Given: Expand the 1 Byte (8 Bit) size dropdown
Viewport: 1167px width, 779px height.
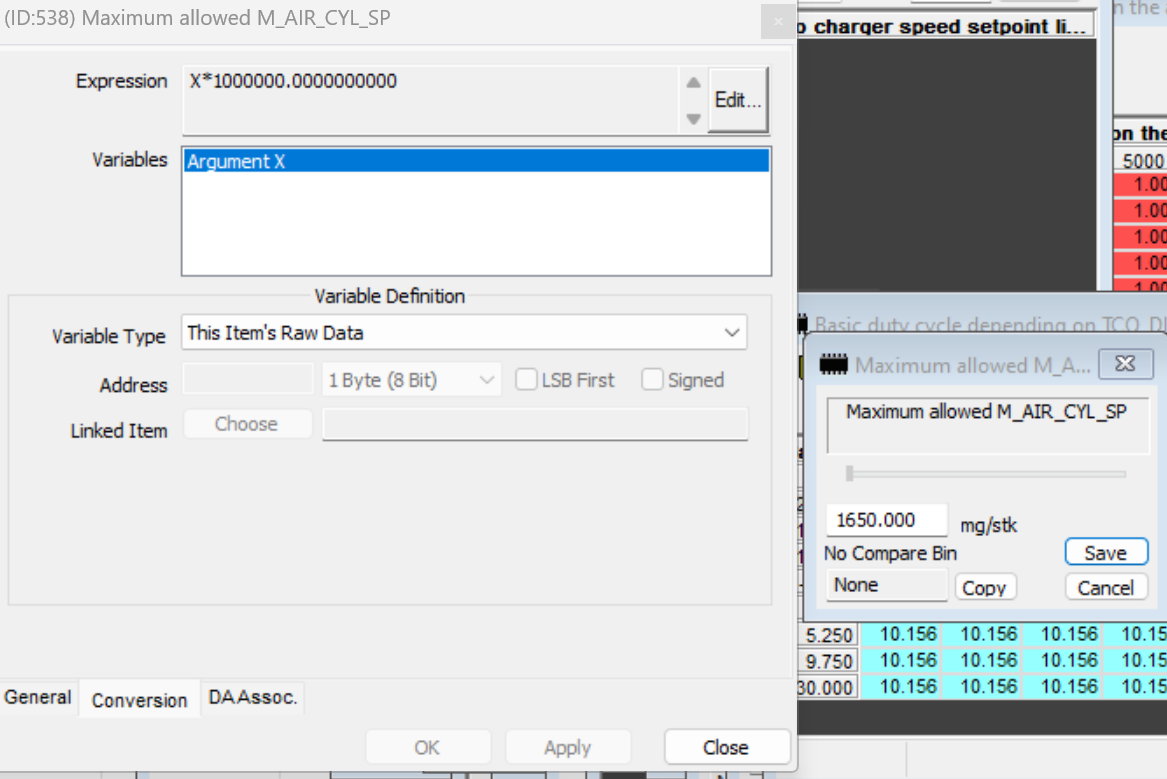Looking at the screenshot, I should 412,380.
